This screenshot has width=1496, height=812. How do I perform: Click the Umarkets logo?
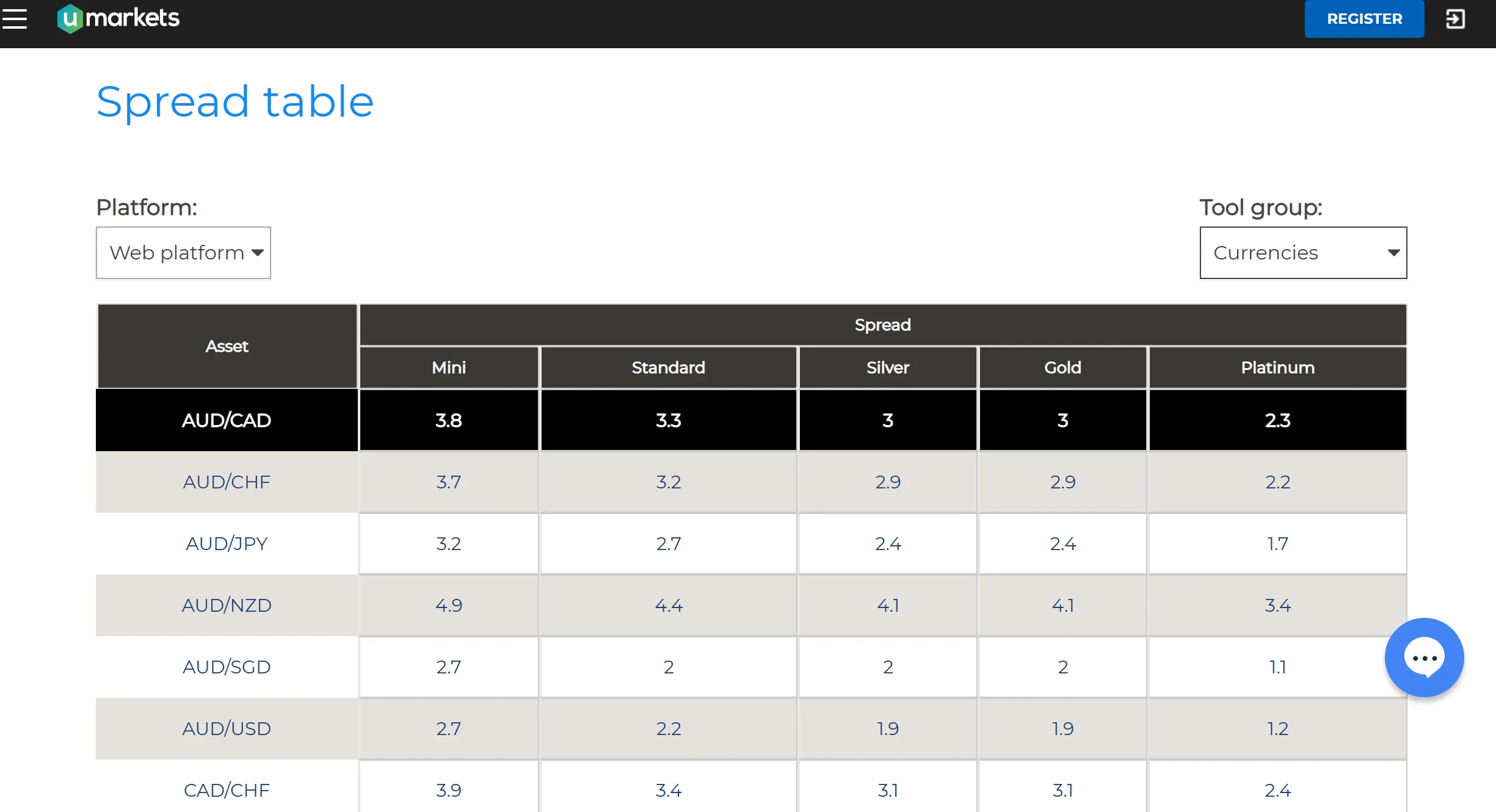118,18
